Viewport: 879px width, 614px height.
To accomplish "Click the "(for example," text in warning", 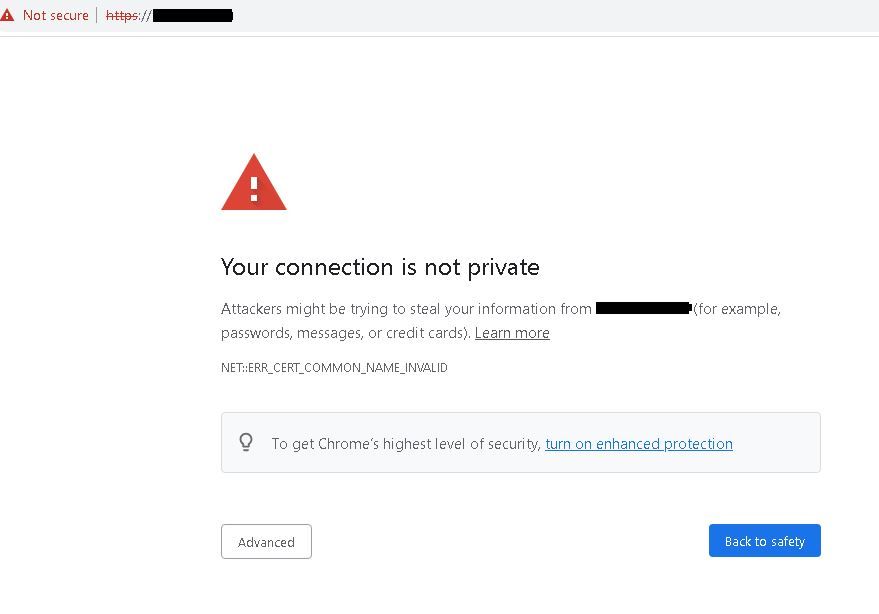I will point(738,309).
